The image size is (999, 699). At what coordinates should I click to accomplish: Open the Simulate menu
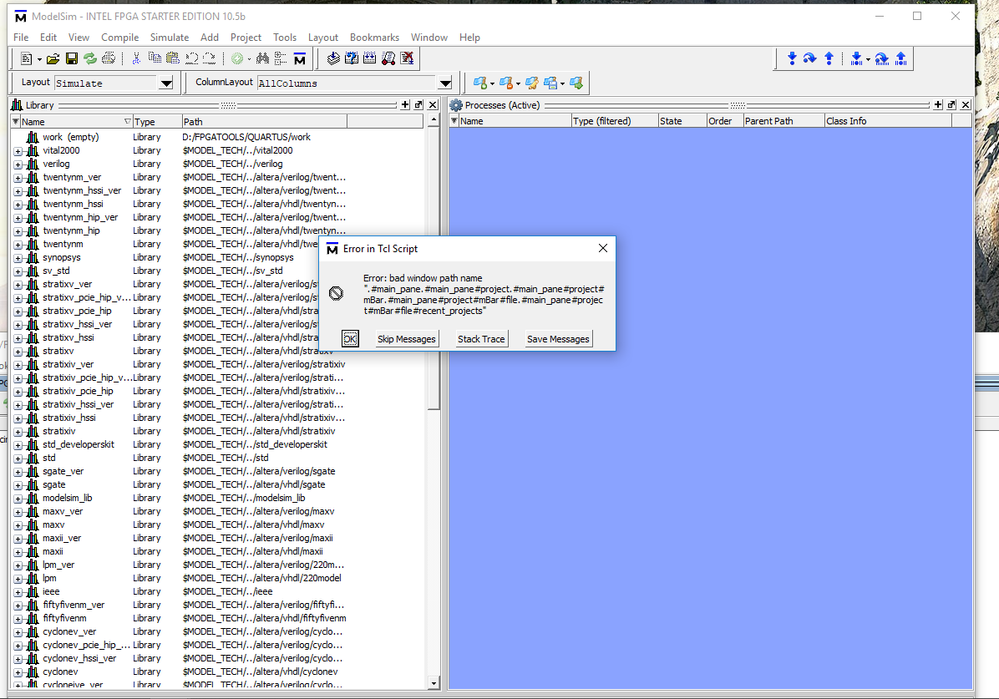click(x=169, y=37)
